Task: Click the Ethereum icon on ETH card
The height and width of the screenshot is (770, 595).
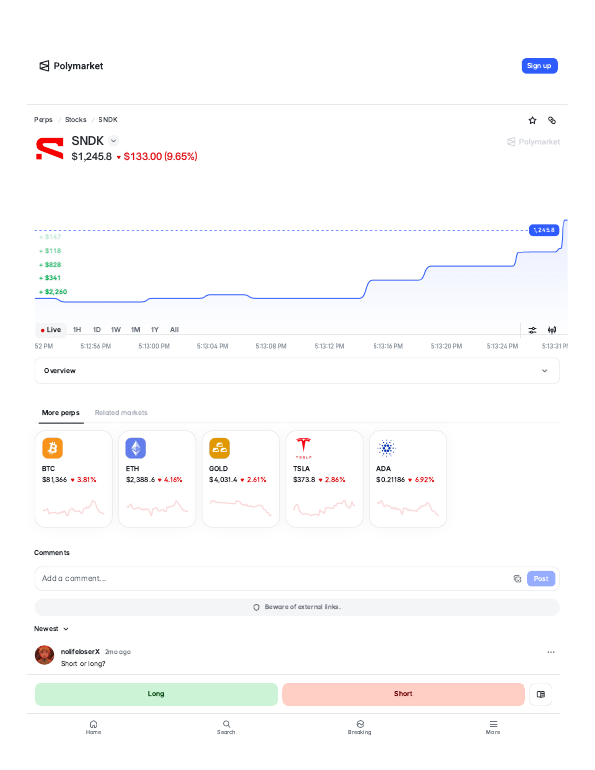Action: [136, 448]
